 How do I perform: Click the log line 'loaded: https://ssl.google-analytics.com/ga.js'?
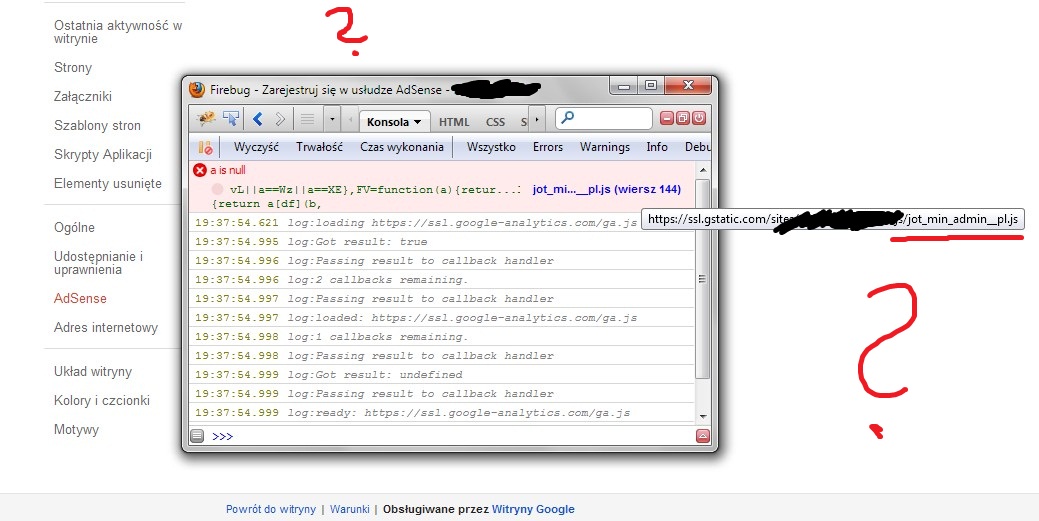point(462,318)
